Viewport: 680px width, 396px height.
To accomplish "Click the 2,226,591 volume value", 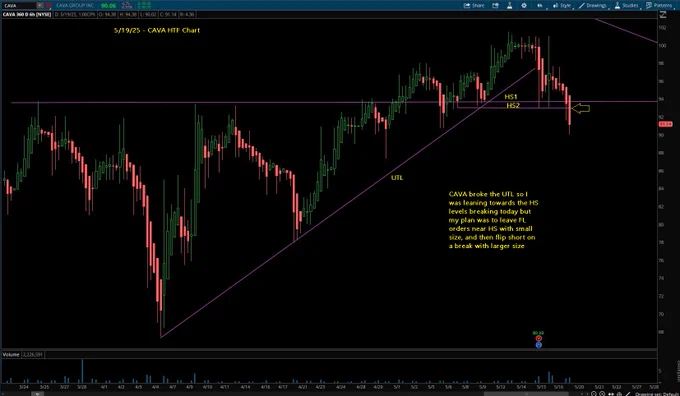I will (32, 354).
